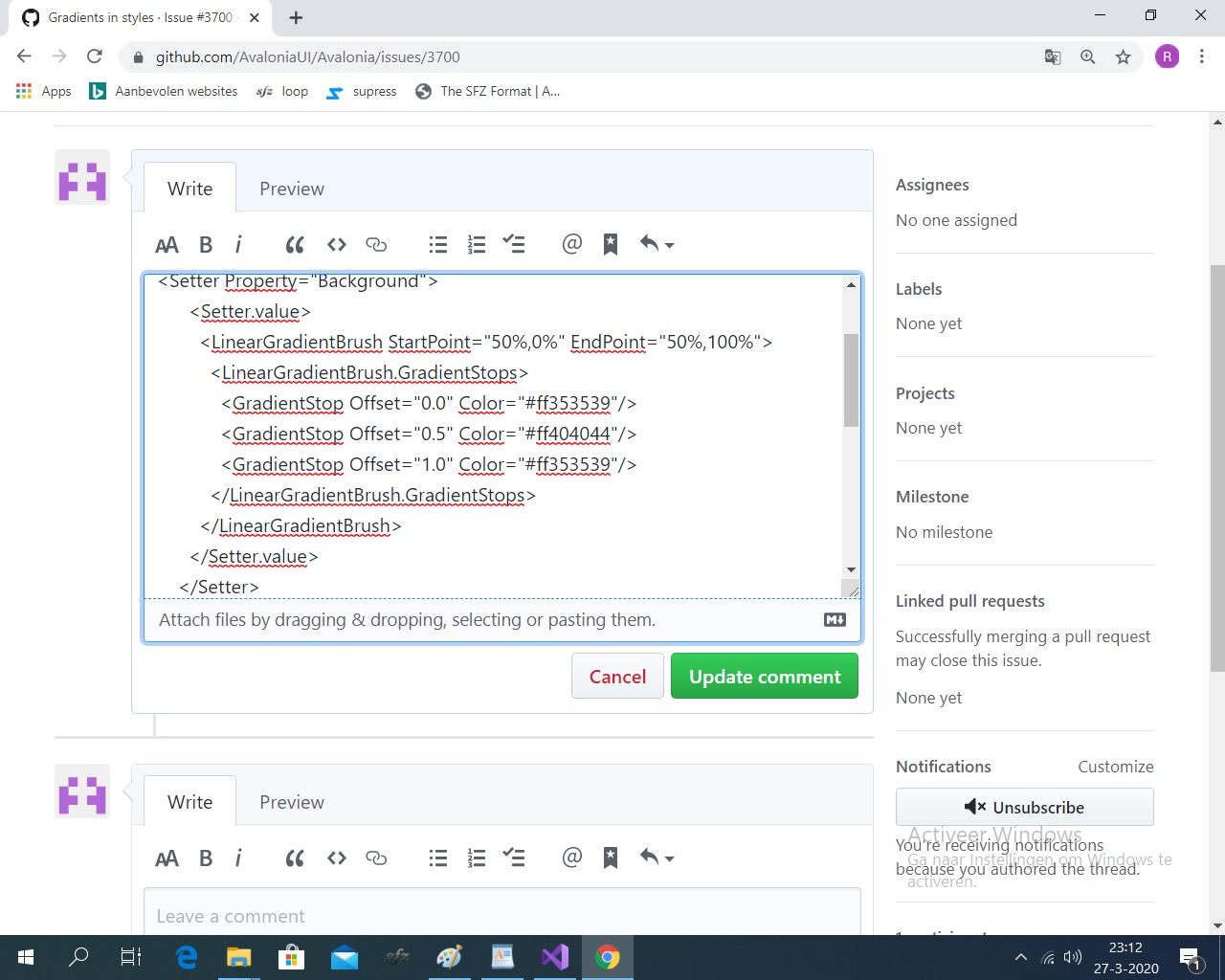
Task: Add a task list with checkboxes
Action: click(515, 244)
